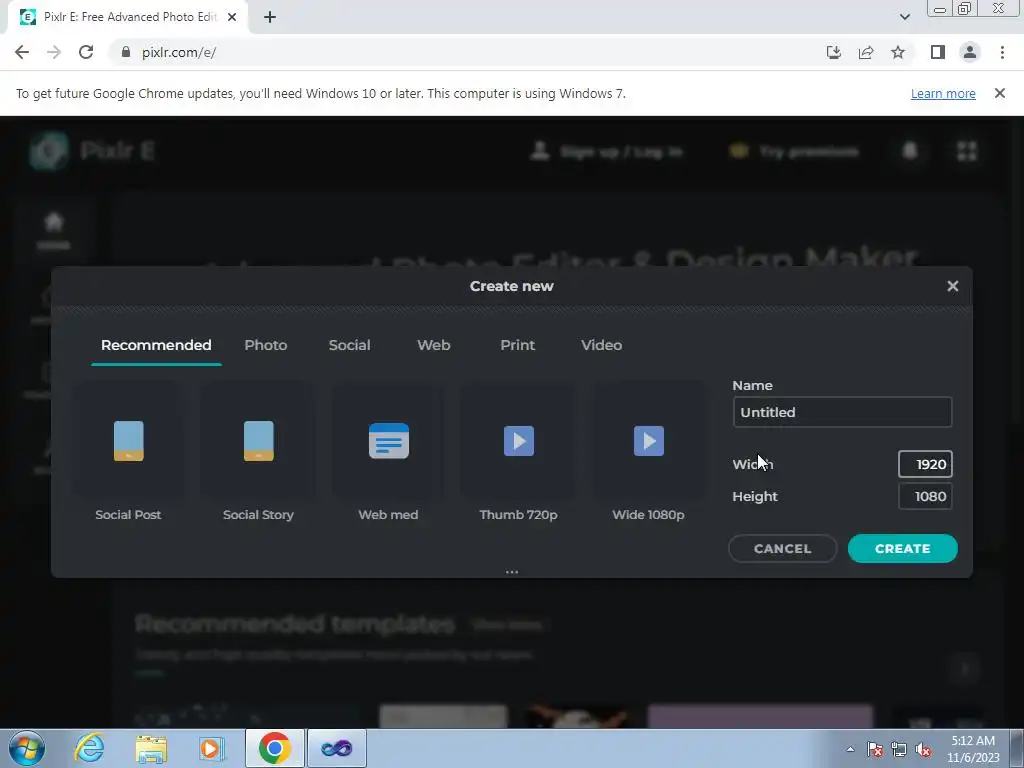Image resolution: width=1024 pixels, height=768 pixels.
Task: Open the Web tab
Action: pyautogui.click(x=434, y=345)
